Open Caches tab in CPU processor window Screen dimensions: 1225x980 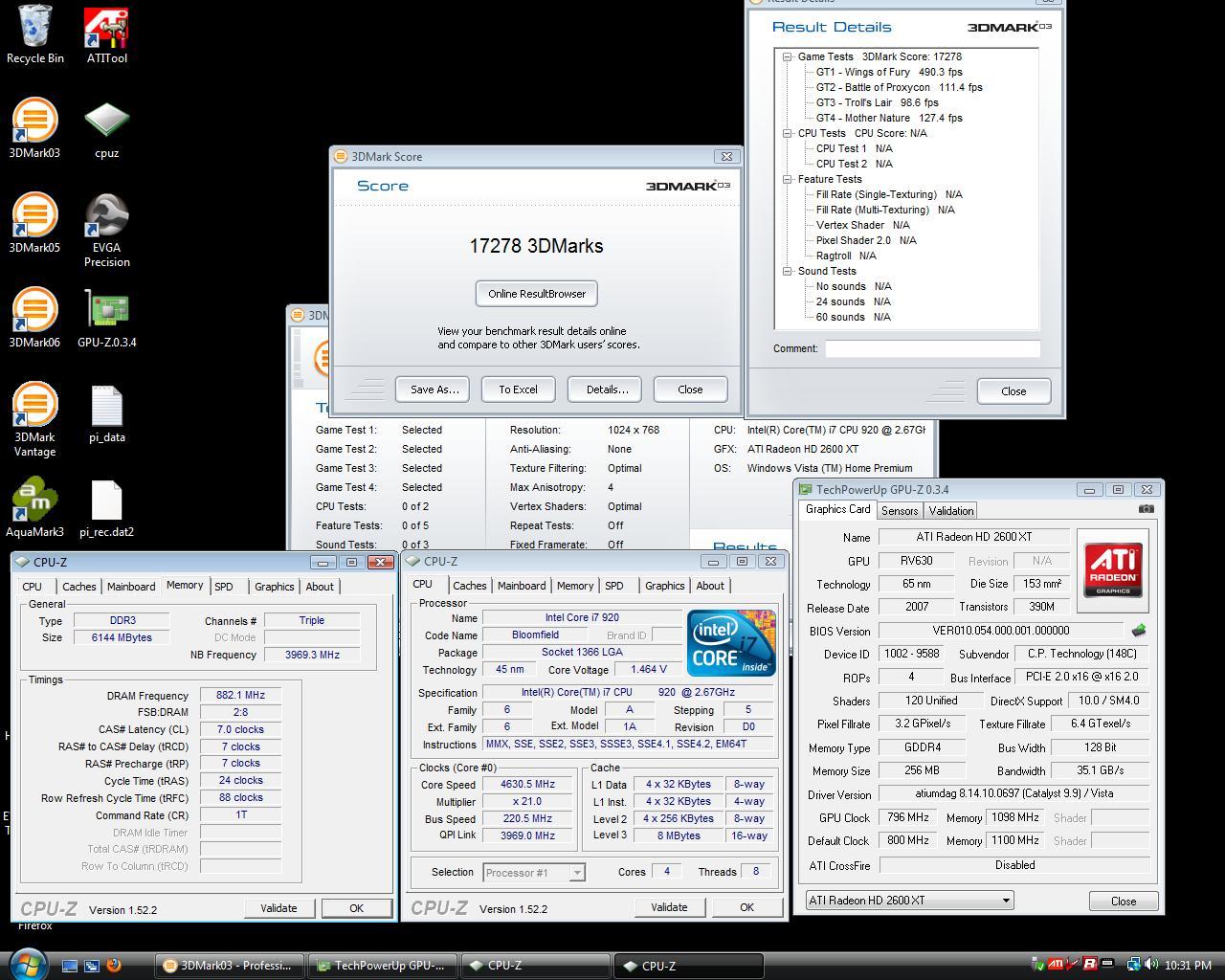470,586
